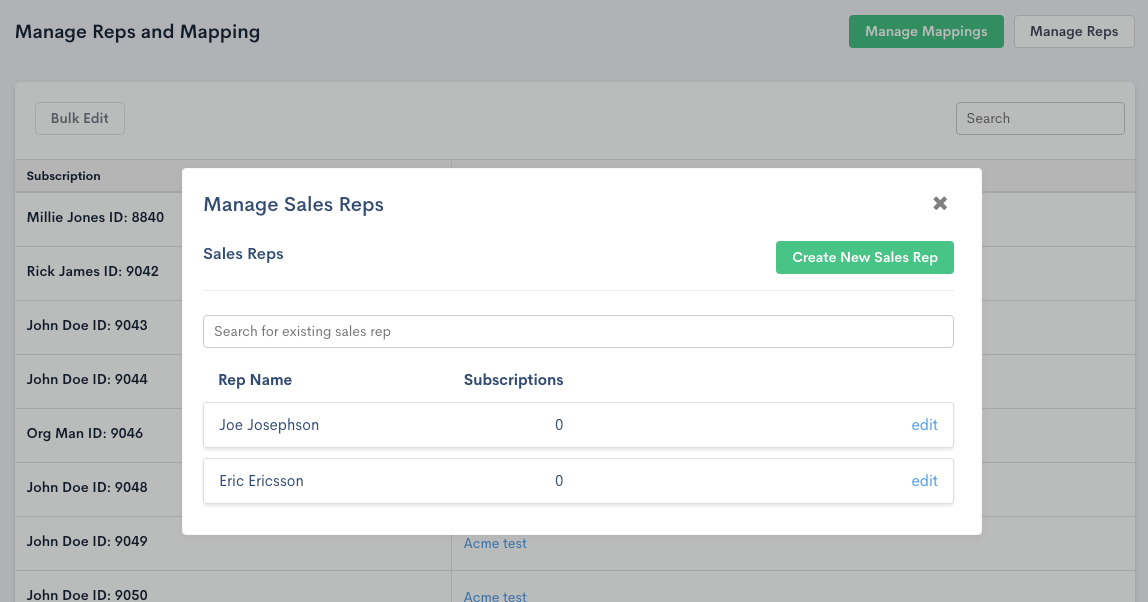Edit the Joe Josephson sales rep
Image resolution: width=1148 pixels, height=602 pixels.
(x=924, y=425)
